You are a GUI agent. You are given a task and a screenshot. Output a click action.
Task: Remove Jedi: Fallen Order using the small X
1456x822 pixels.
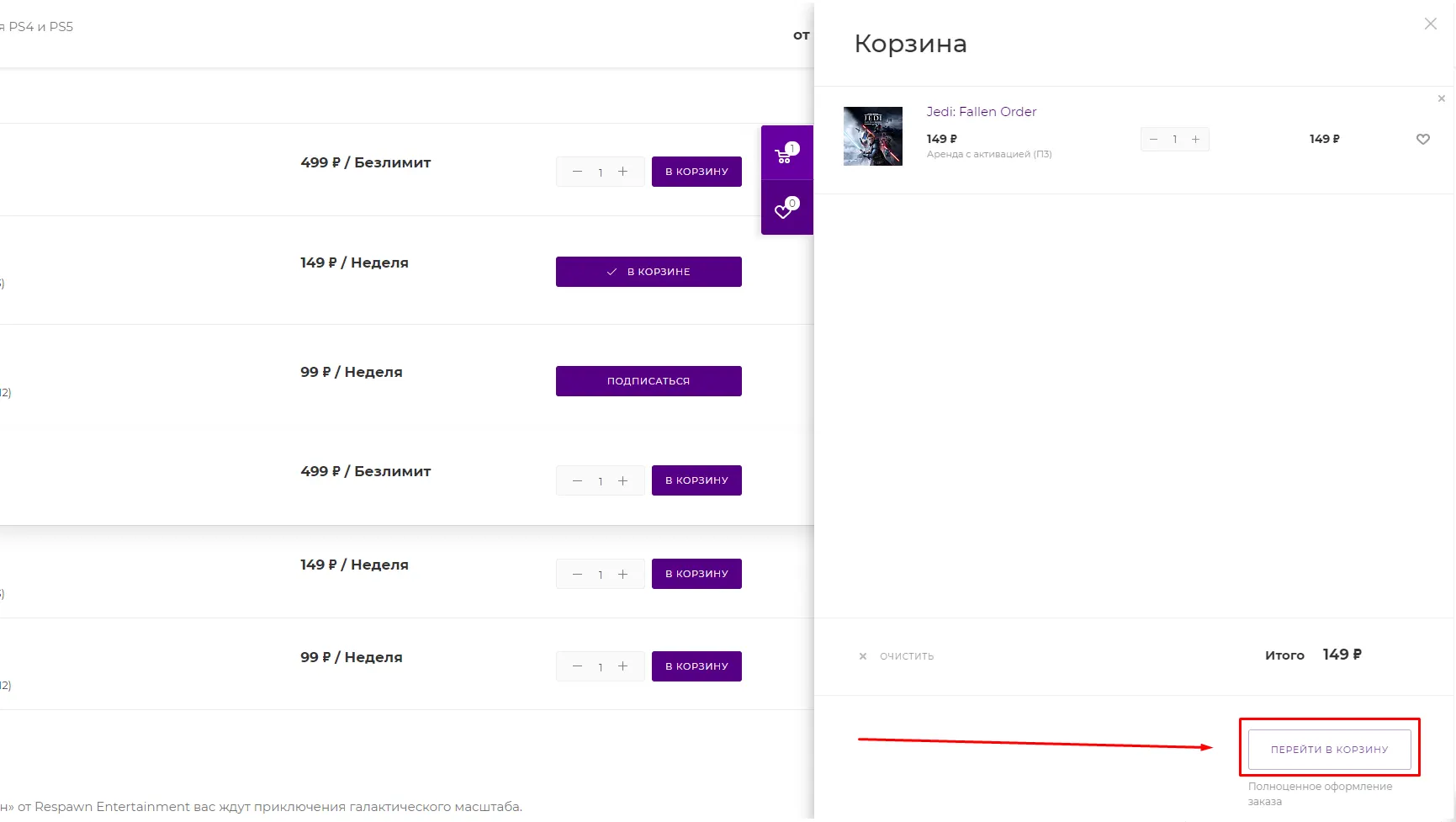coord(1441,98)
